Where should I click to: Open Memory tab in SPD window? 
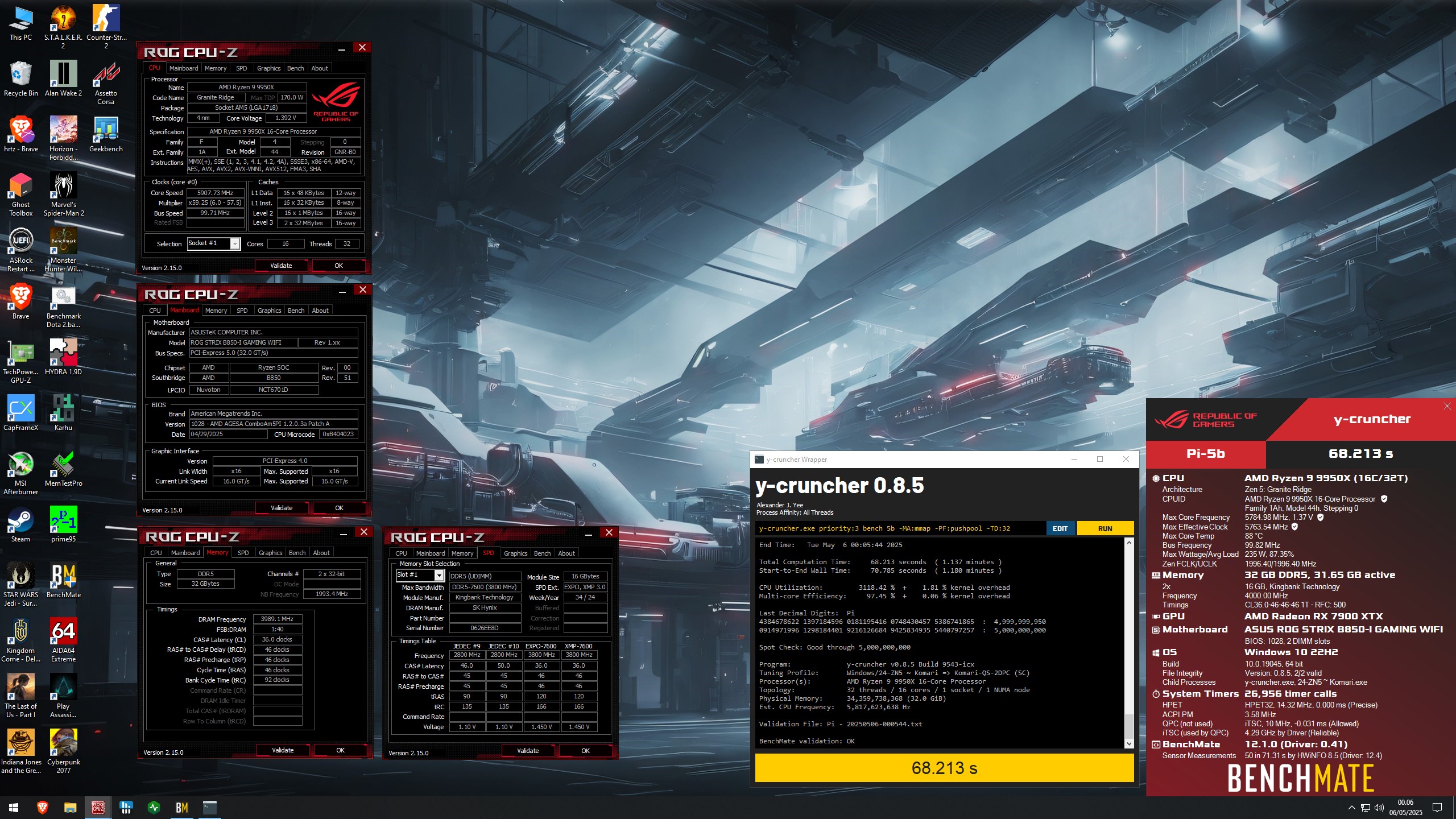point(462,553)
